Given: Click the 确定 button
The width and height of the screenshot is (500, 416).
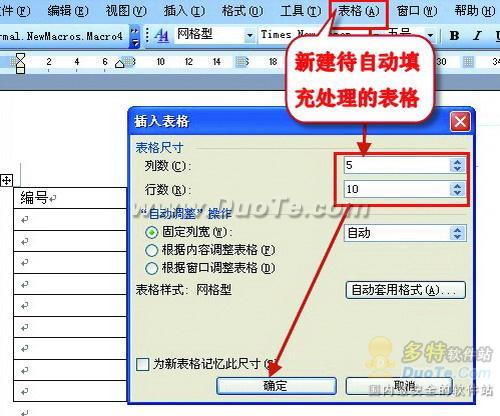Looking at the screenshot, I should (x=276, y=386).
